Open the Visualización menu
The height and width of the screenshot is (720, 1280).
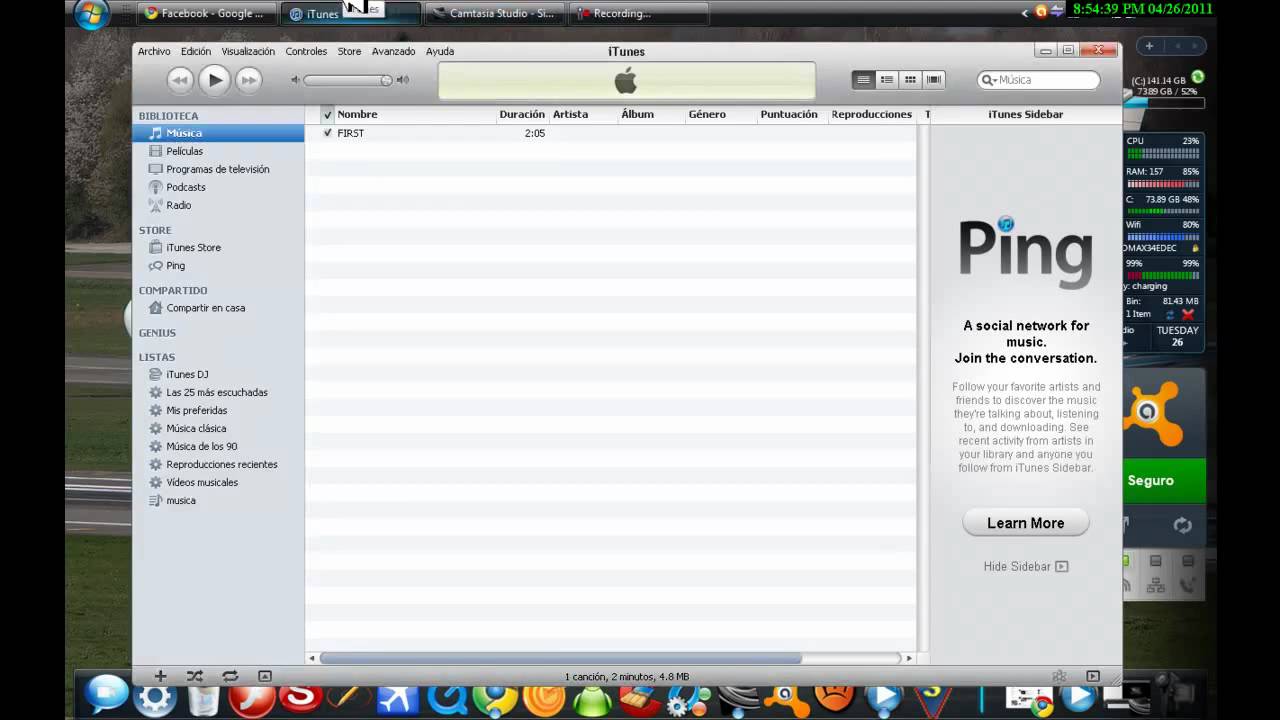click(248, 51)
